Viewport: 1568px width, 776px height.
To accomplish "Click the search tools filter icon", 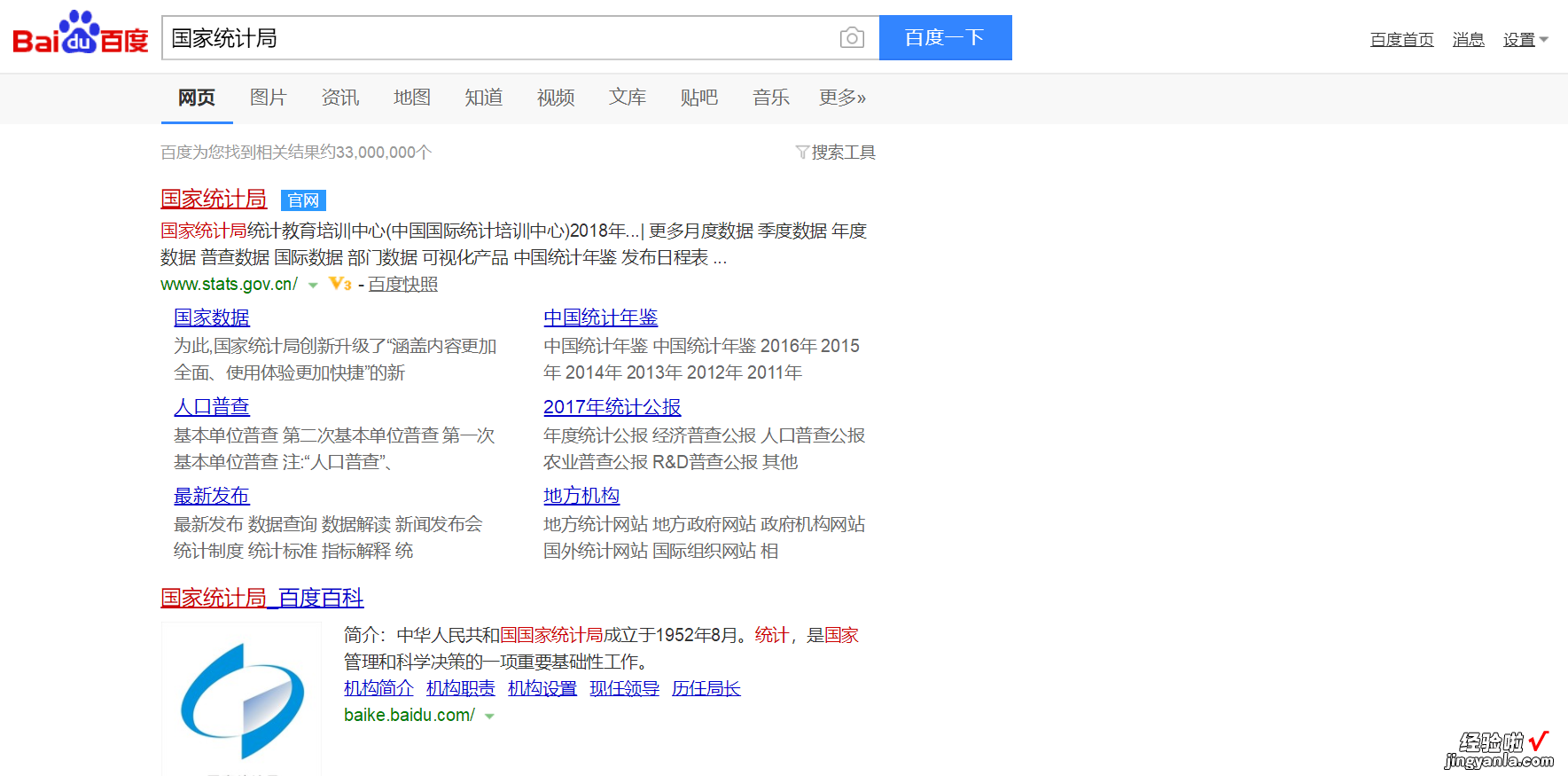I will (802, 153).
